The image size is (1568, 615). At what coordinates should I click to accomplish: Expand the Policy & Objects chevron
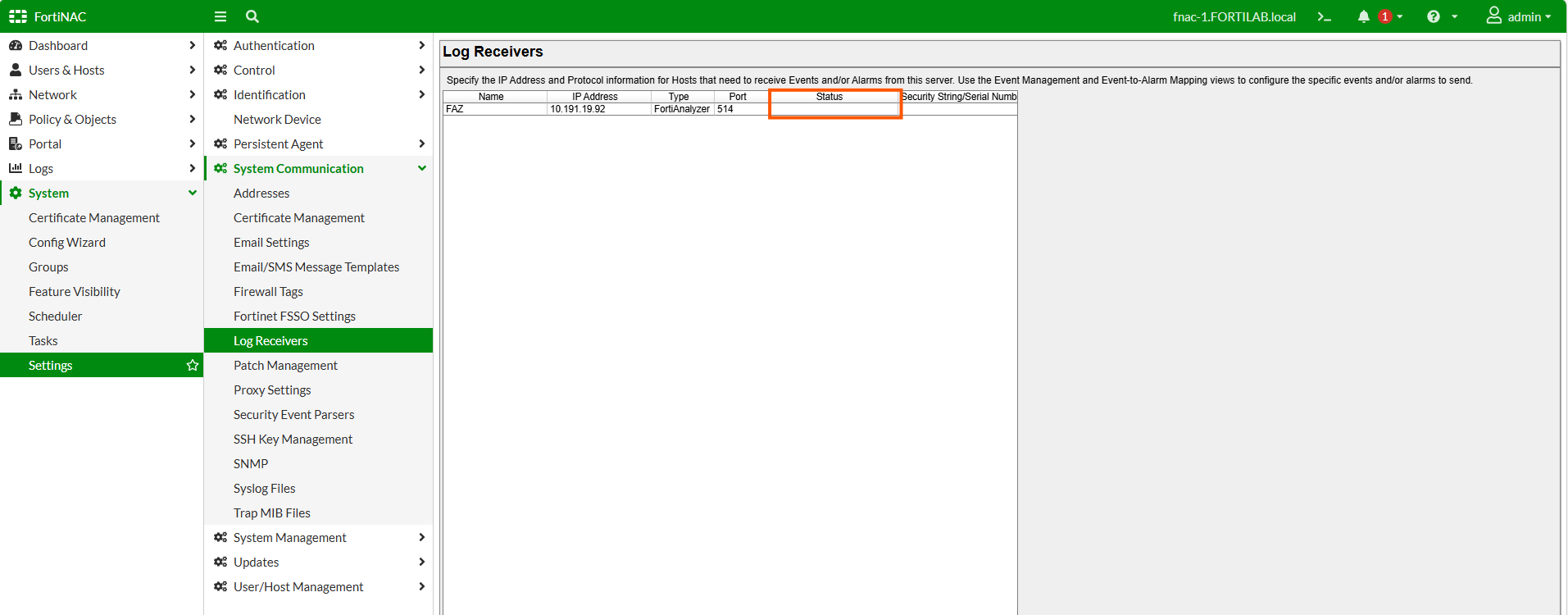coord(192,120)
